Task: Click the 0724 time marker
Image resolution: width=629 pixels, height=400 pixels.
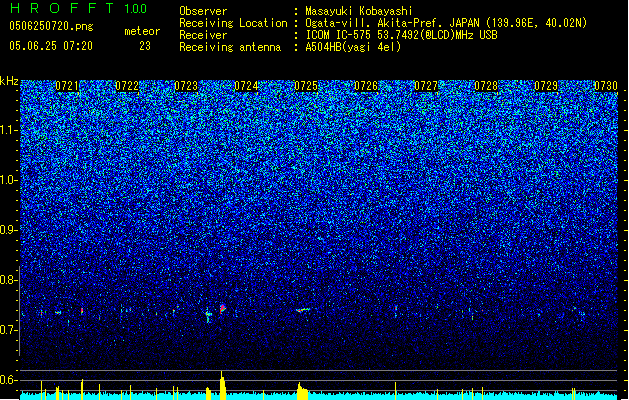Action: [246, 86]
